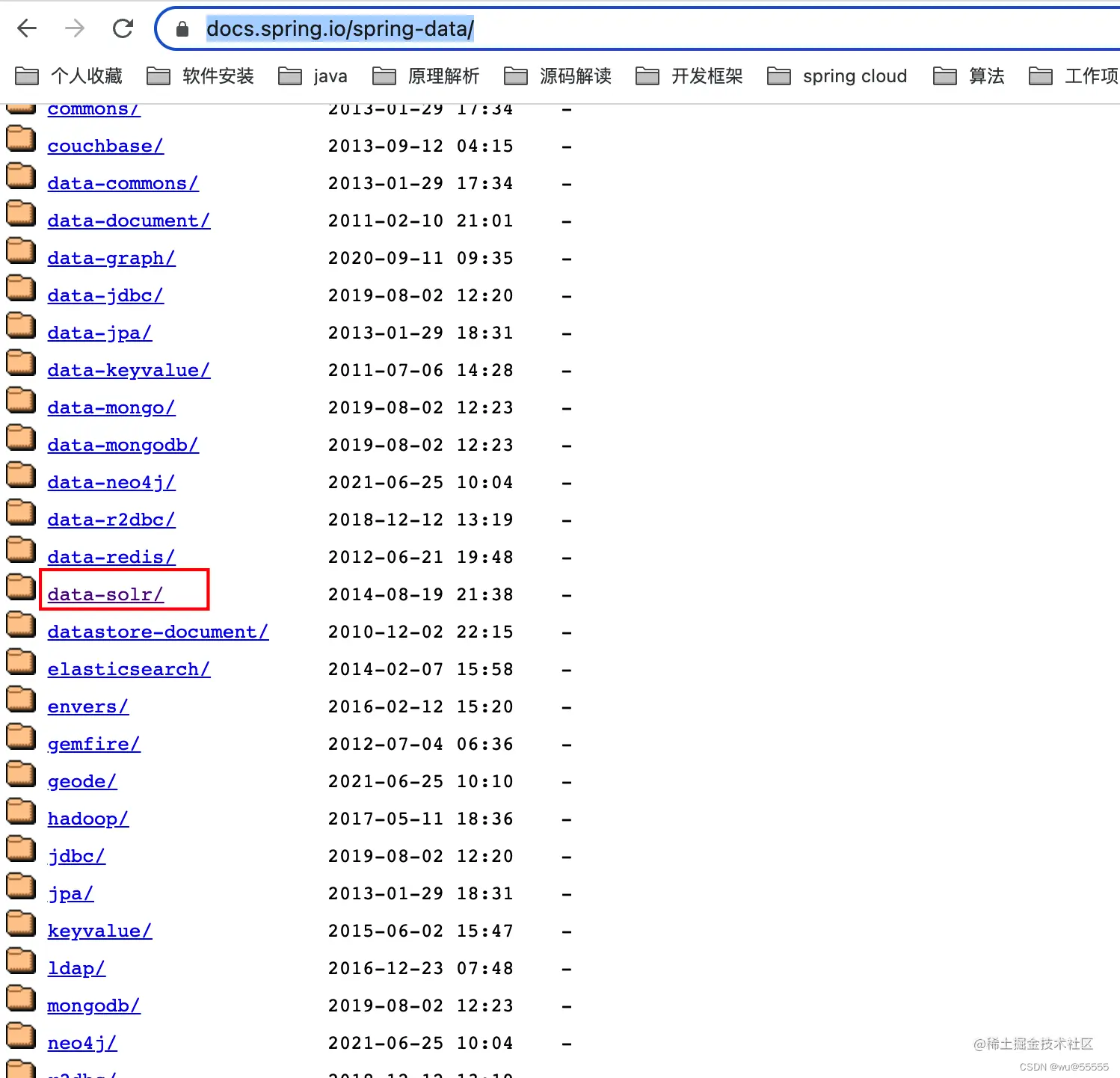Open the ldap/ directory link
The width and height of the screenshot is (1120, 1078).
[x=76, y=968]
